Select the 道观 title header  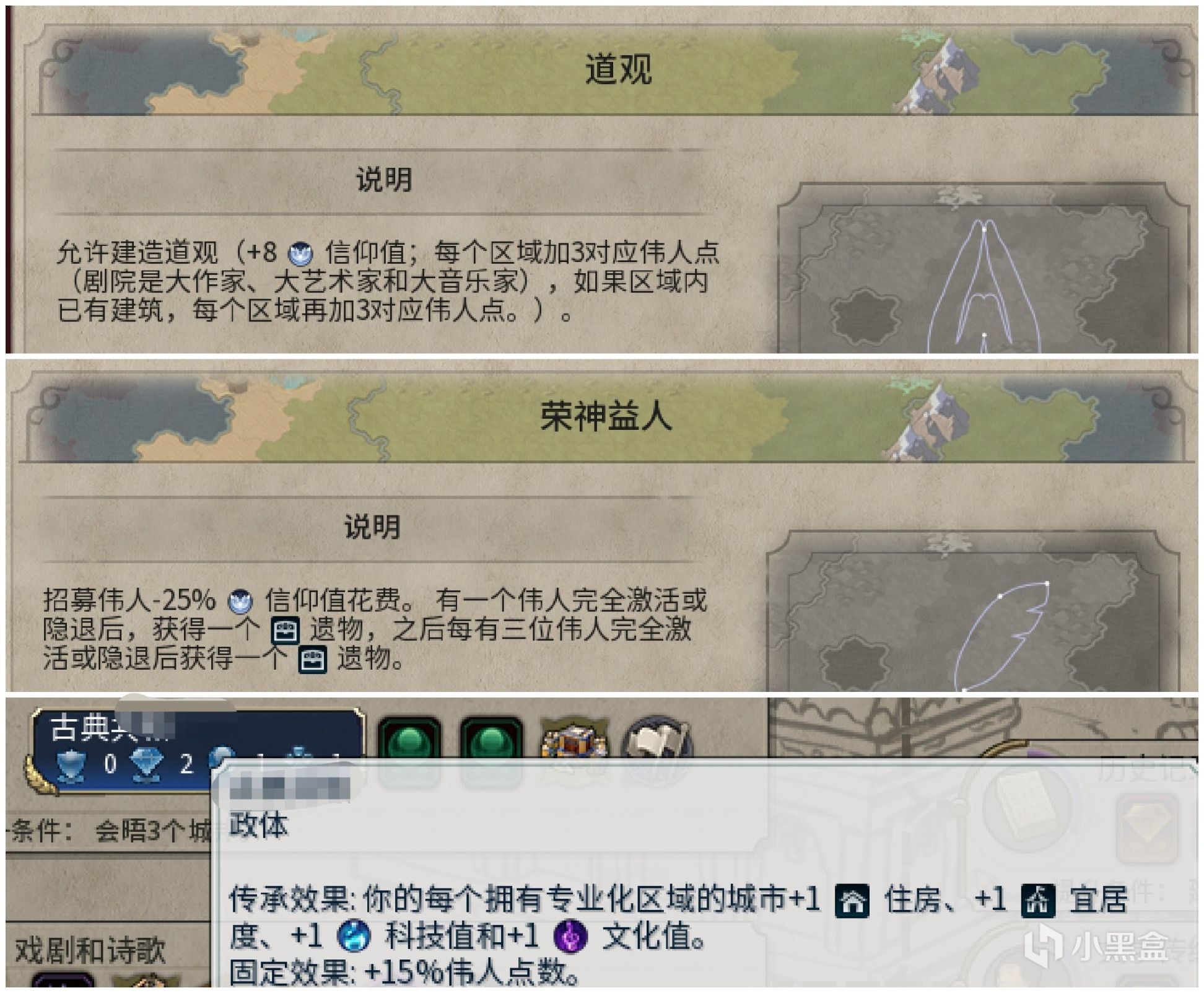tap(618, 69)
